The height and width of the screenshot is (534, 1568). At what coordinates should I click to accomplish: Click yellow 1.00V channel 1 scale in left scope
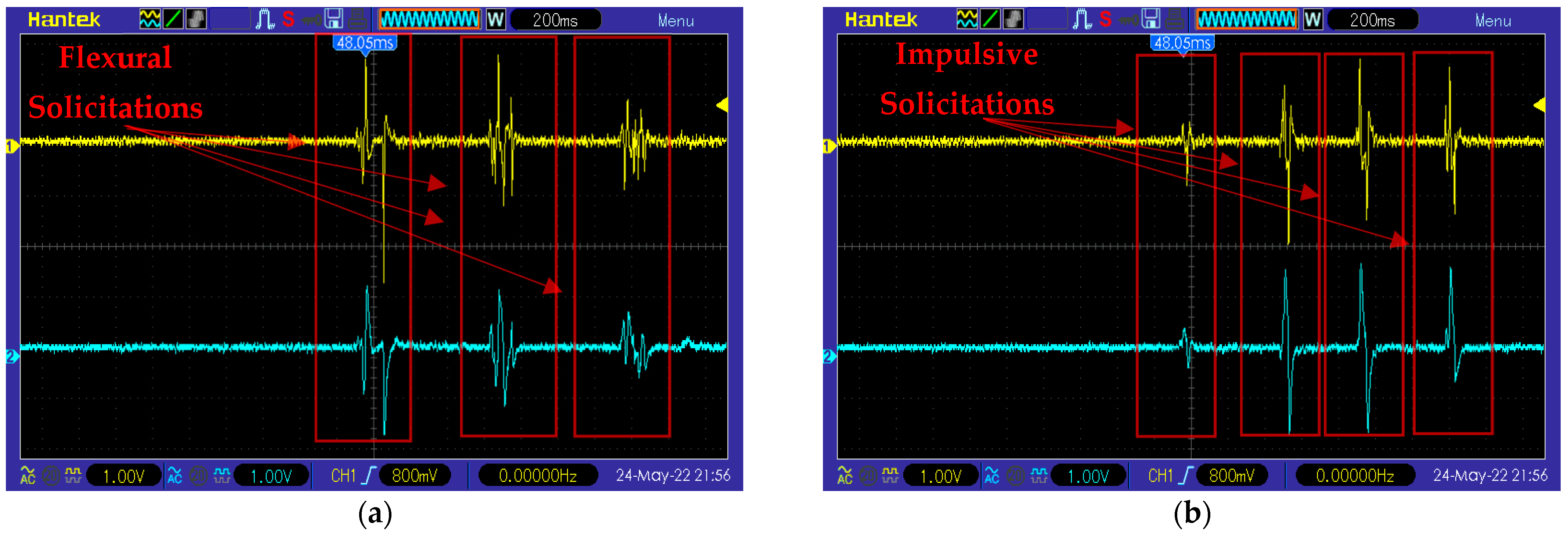(123, 476)
